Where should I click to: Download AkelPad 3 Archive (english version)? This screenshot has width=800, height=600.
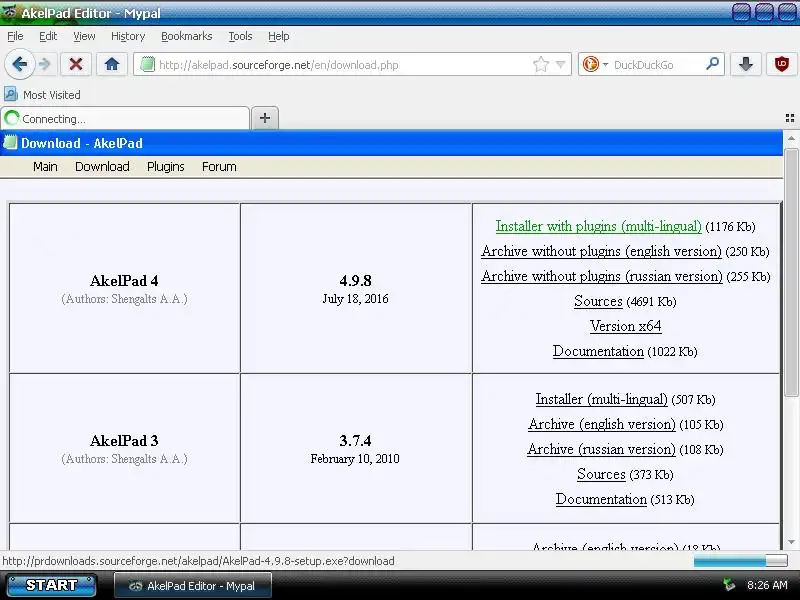tap(602, 424)
